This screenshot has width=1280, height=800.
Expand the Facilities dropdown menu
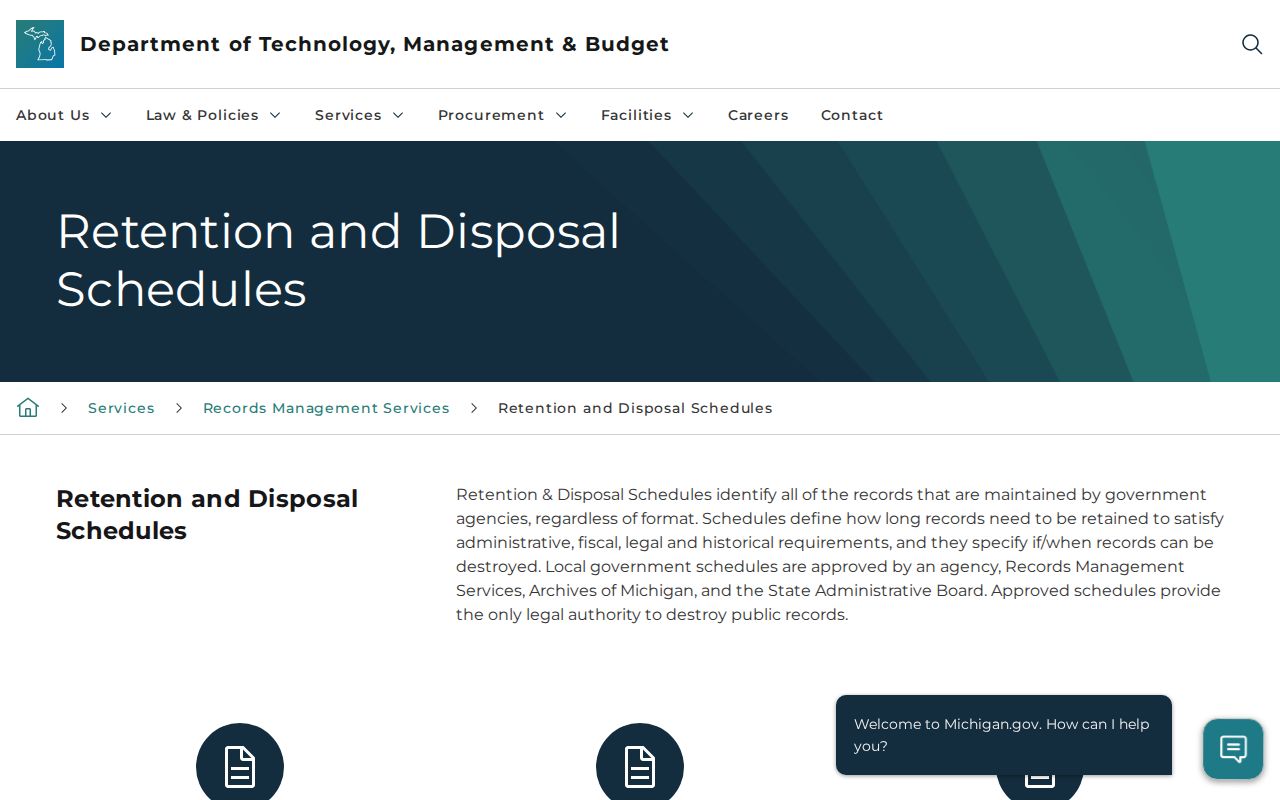[x=647, y=115]
